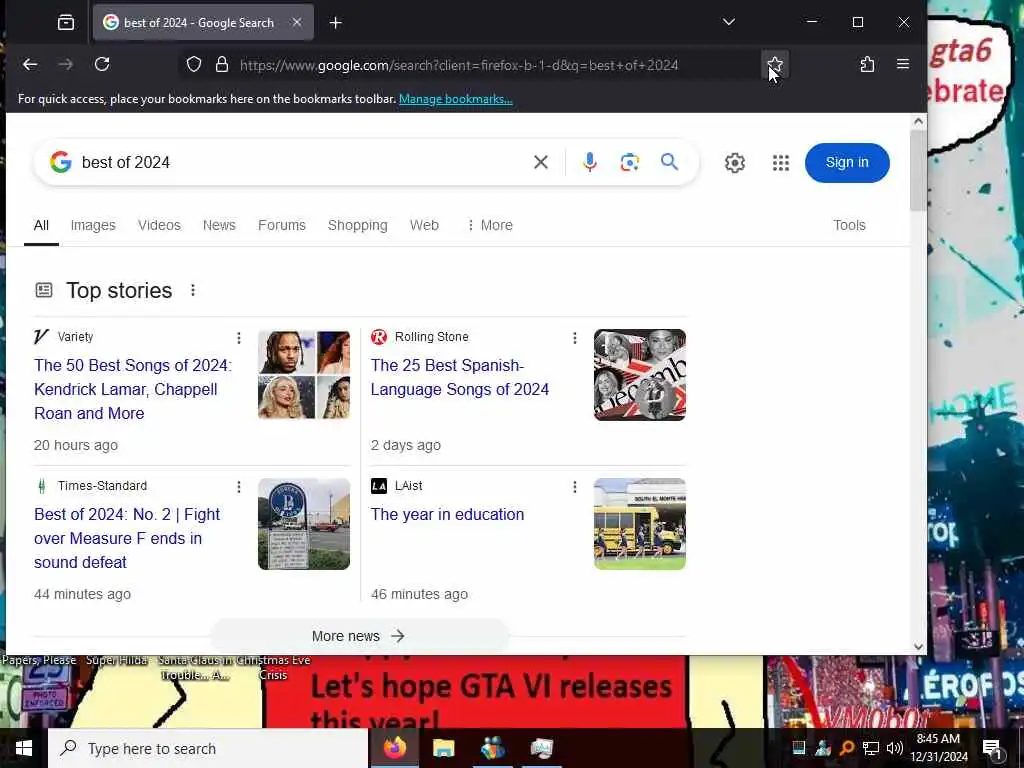Open Google quick settings gear

pyautogui.click(x=735, y=163)
